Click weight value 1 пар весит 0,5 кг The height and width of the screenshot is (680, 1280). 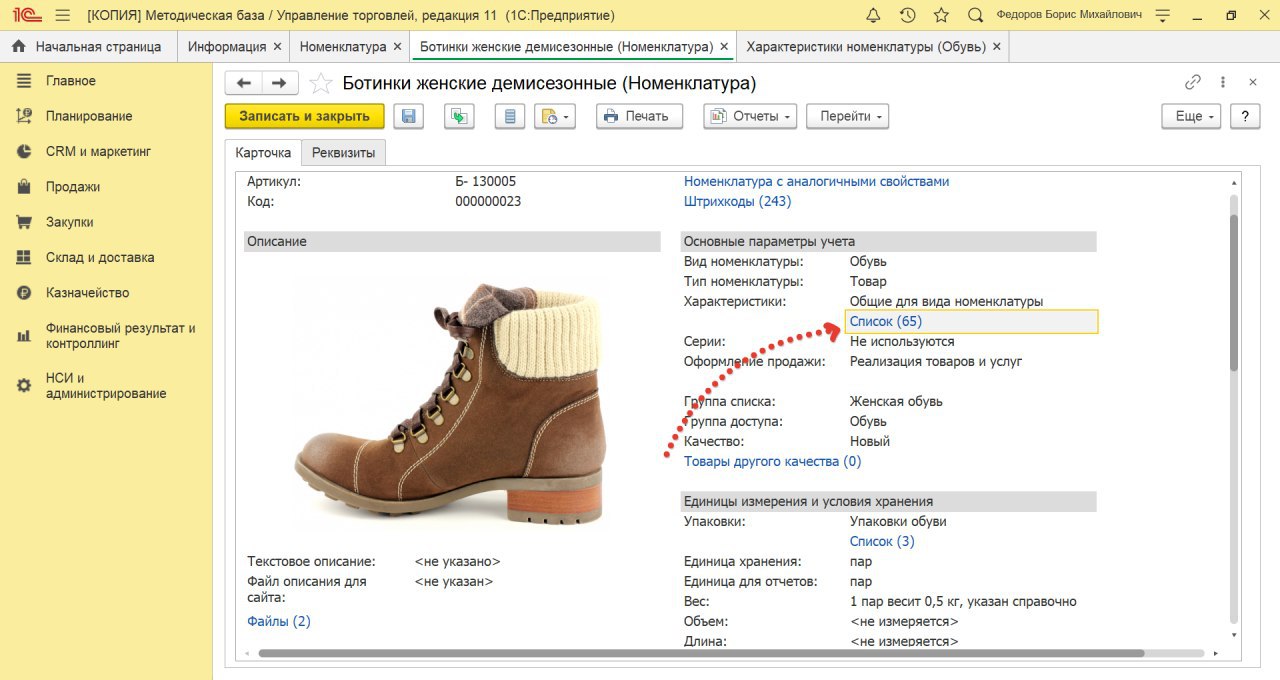pos(963,601)
